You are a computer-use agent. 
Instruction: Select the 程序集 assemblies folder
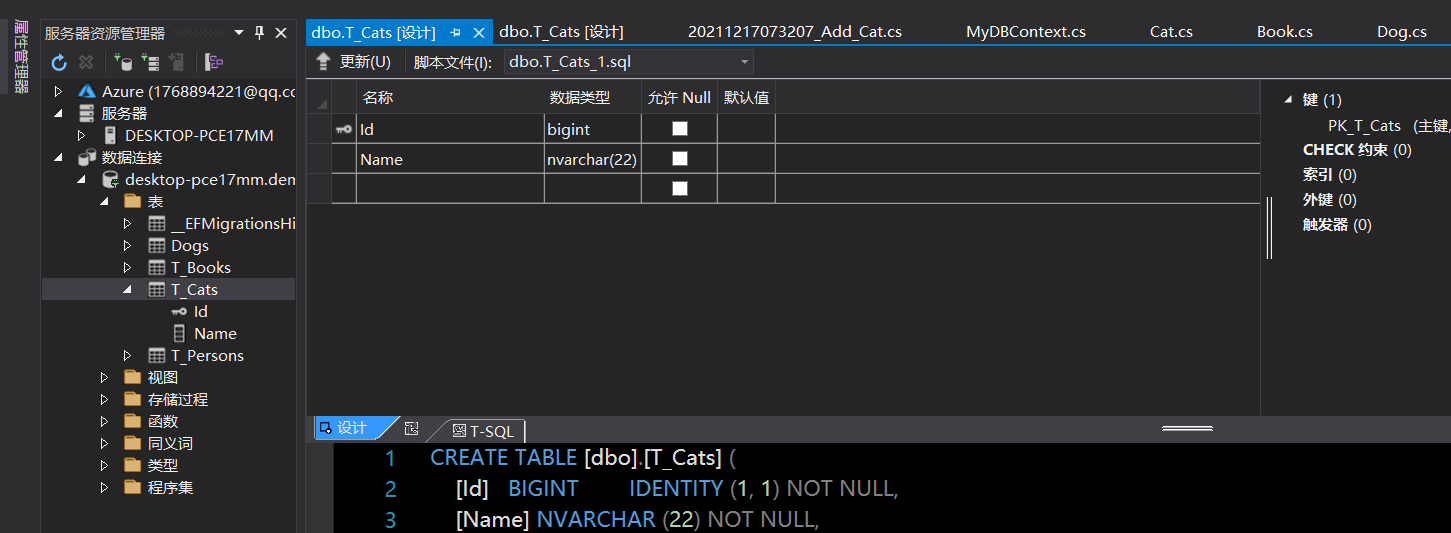(170, 488)
